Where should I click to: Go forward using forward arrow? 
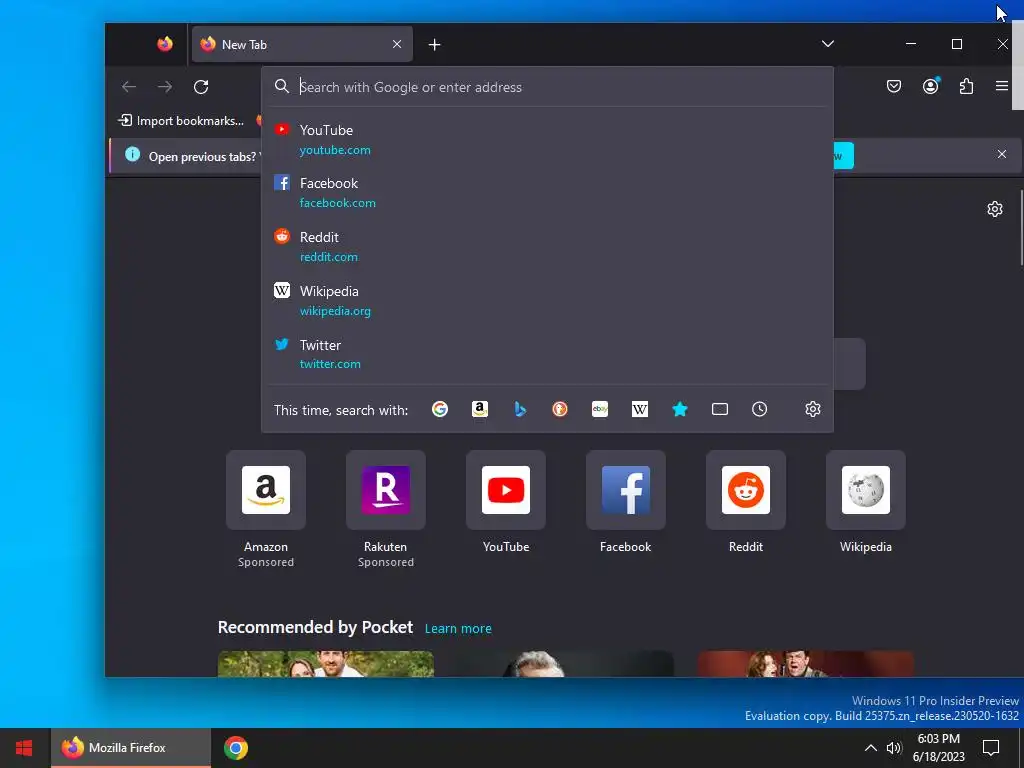click(x=165, y=87)
